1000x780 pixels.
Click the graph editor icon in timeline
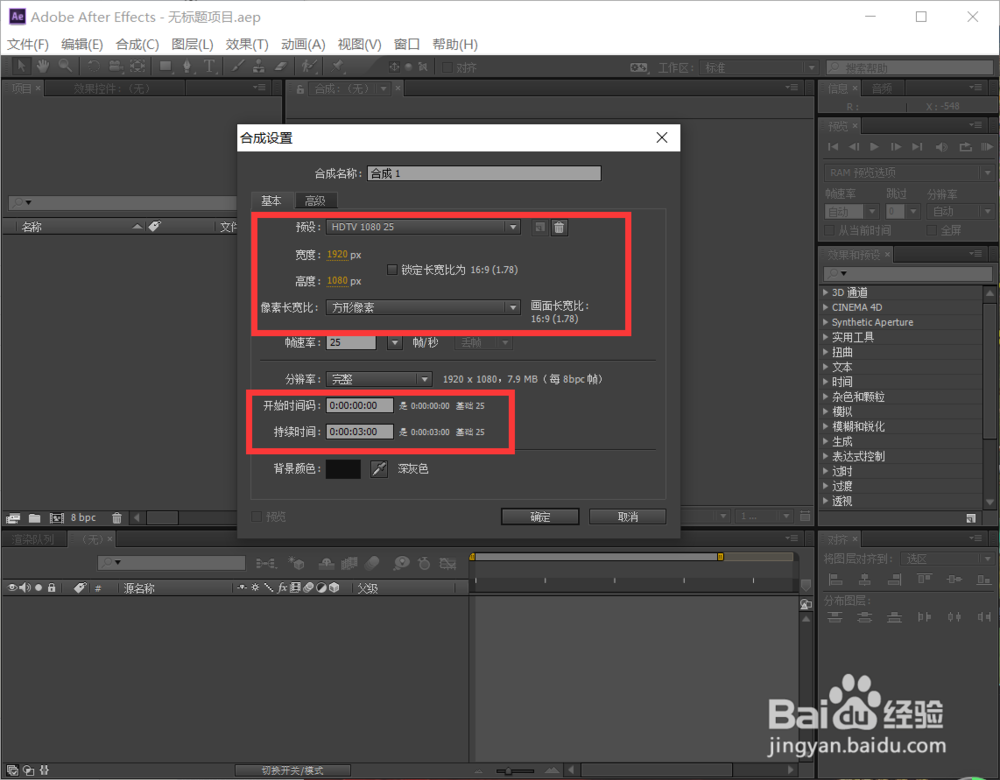(x=448, y=563)
